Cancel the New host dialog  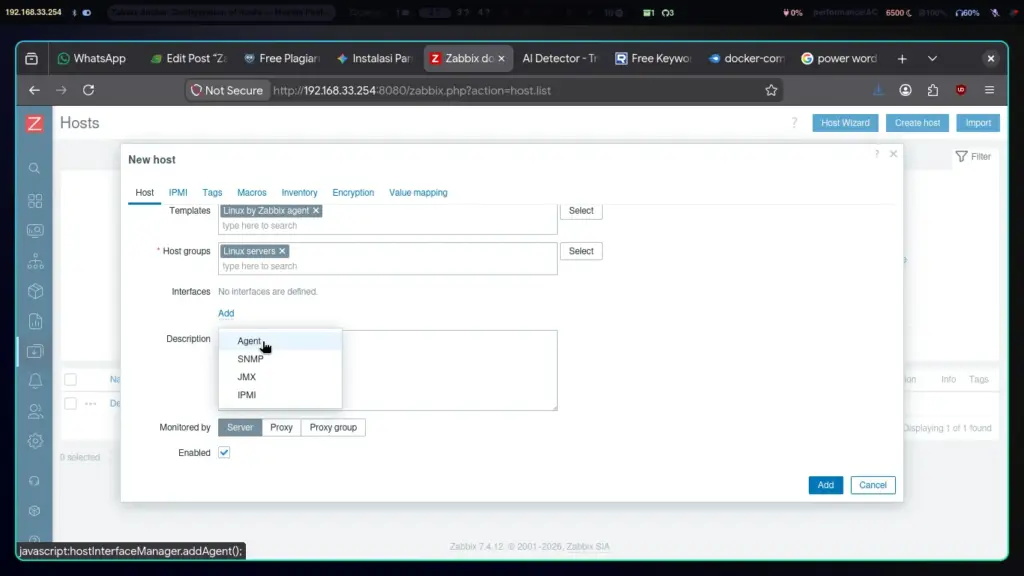[x=872, y=485]
